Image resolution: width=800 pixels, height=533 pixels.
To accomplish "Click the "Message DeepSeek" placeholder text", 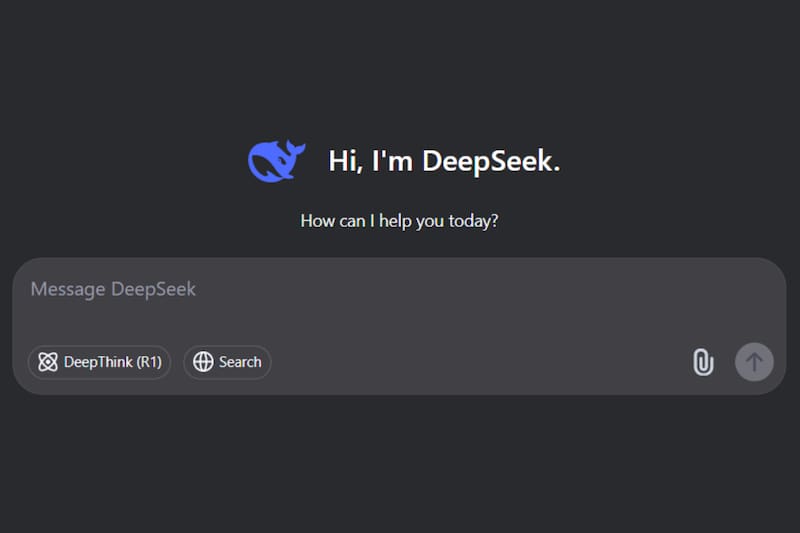I will [113, 289].
